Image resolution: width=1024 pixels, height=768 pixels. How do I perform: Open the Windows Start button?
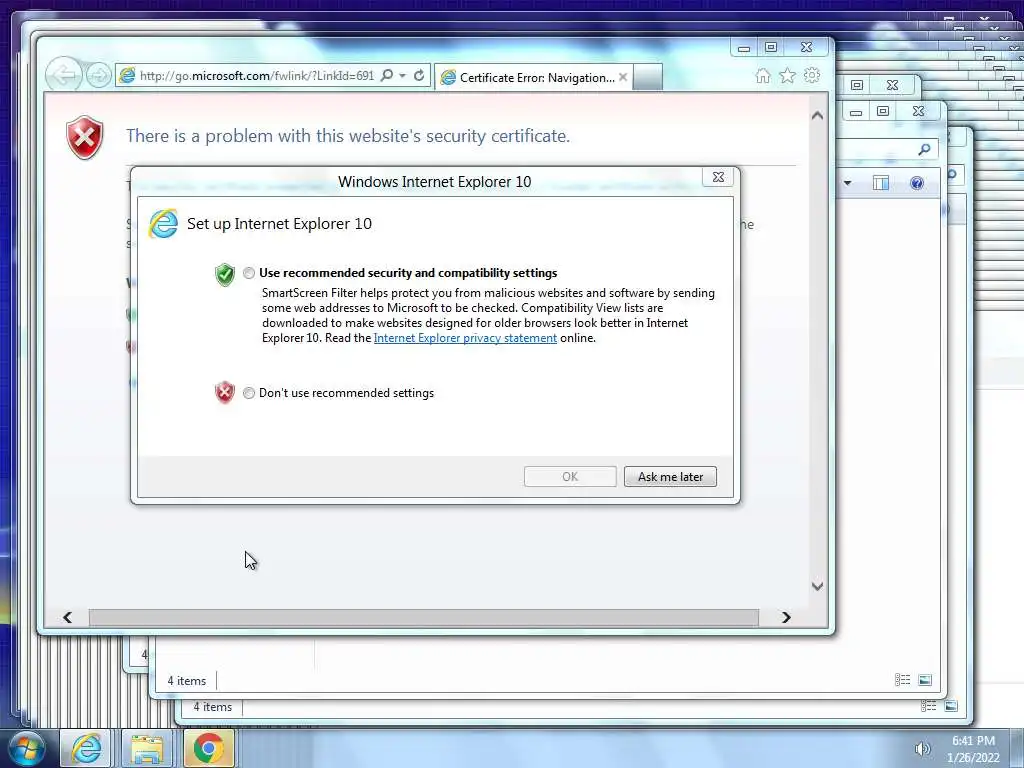25,748
